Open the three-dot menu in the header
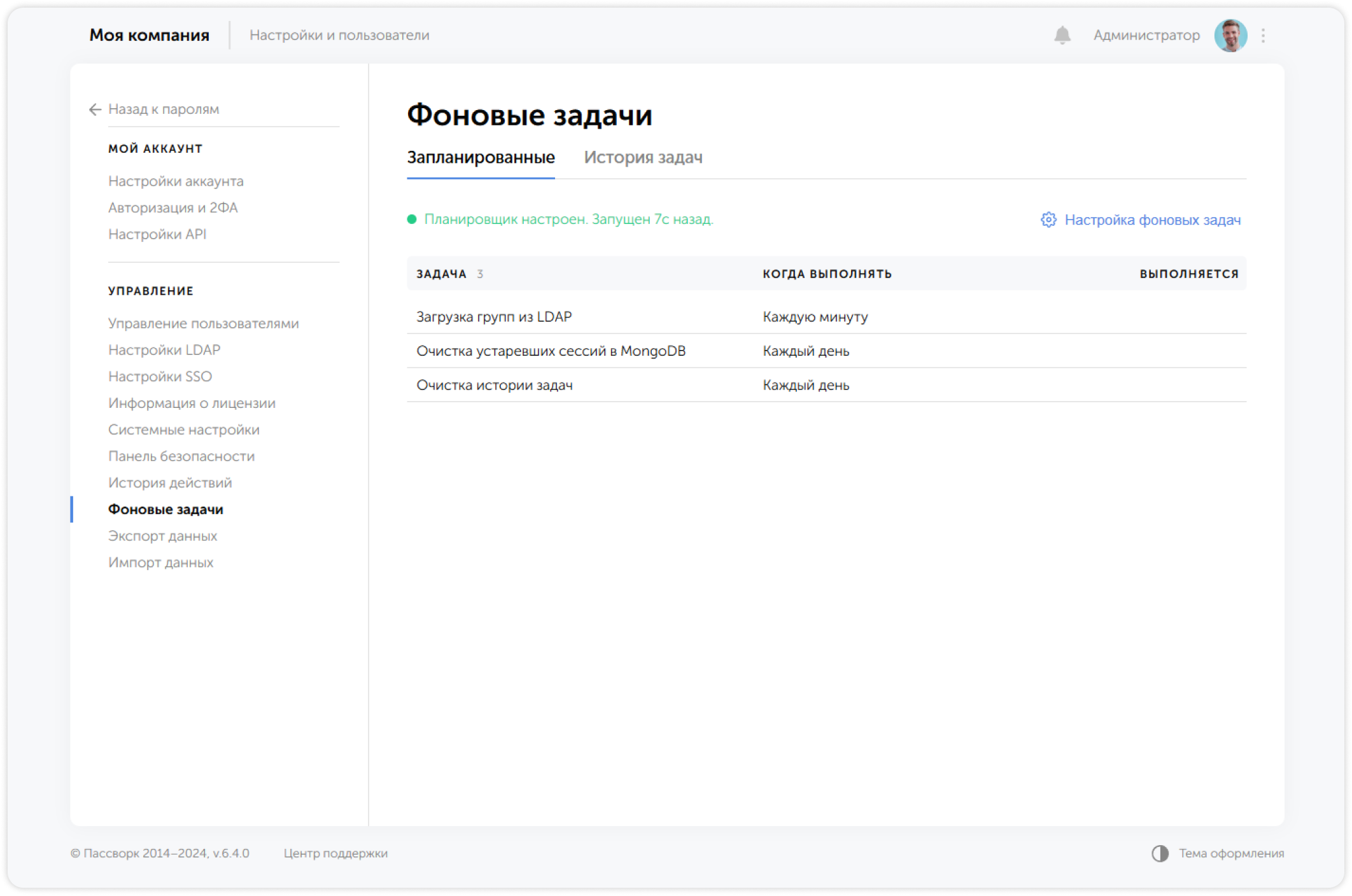The image size is (1352, 896). tap(1264, 35)
